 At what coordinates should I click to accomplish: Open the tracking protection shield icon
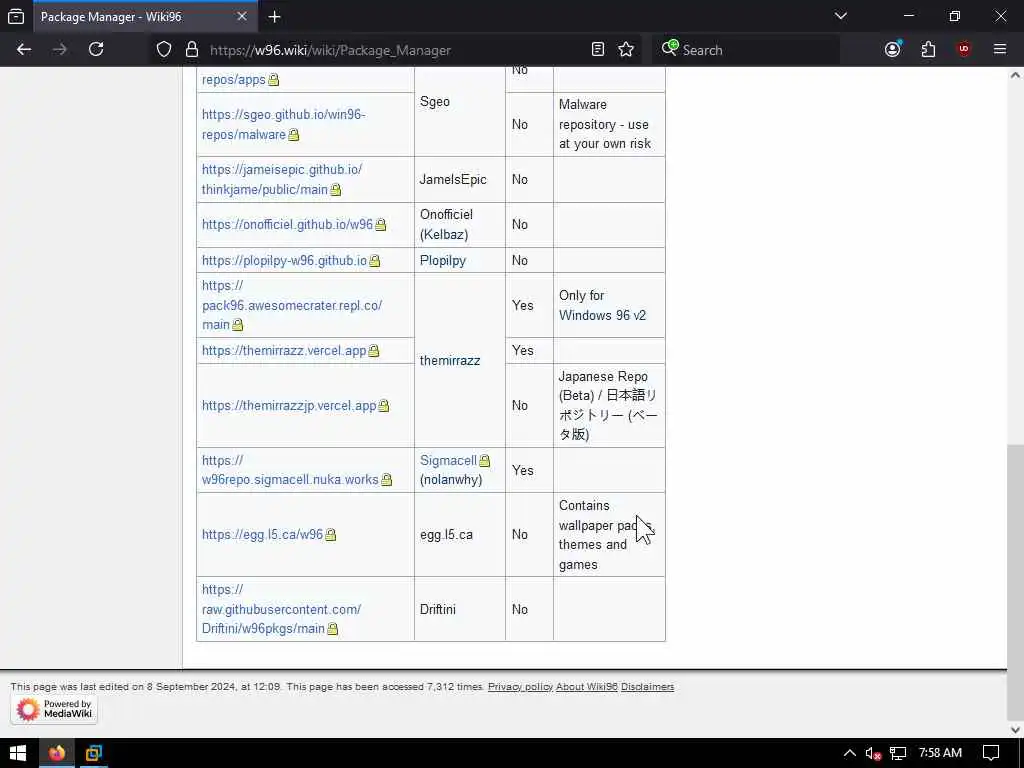[164, 50]
